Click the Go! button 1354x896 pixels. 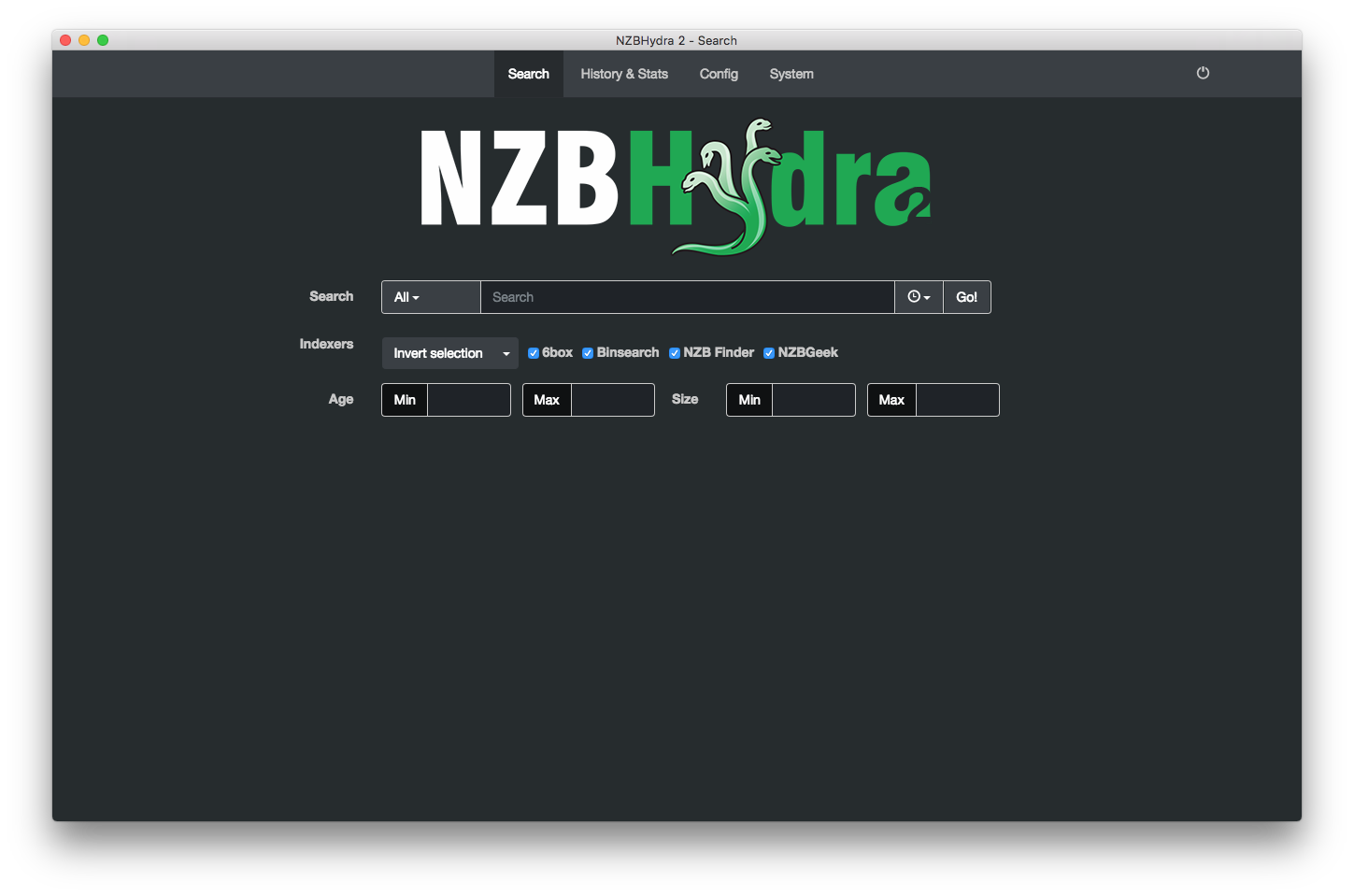(x=966, y=297)
